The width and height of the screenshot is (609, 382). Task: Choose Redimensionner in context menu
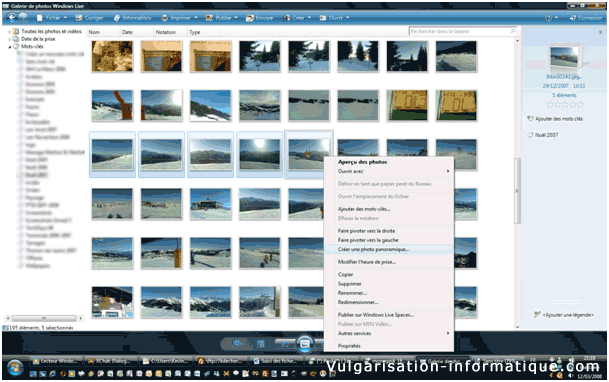coord(389,302)
